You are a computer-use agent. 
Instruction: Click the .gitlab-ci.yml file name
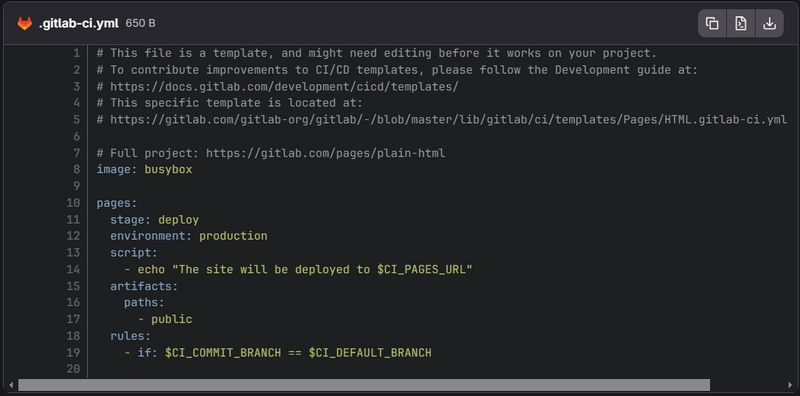tap(79, 23)
